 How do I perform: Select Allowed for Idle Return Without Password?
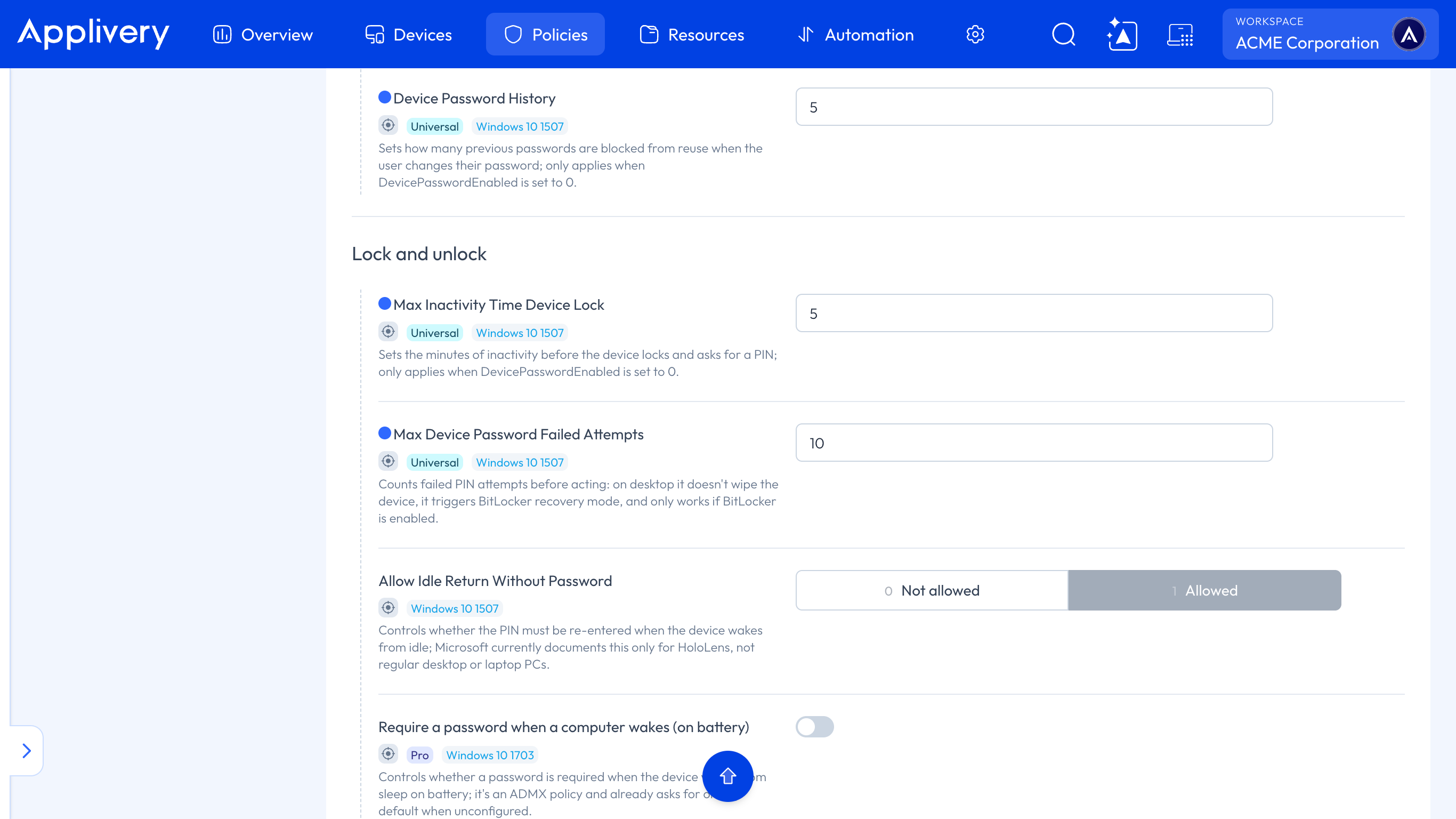pyautogui.click(x=1204, y=590)
